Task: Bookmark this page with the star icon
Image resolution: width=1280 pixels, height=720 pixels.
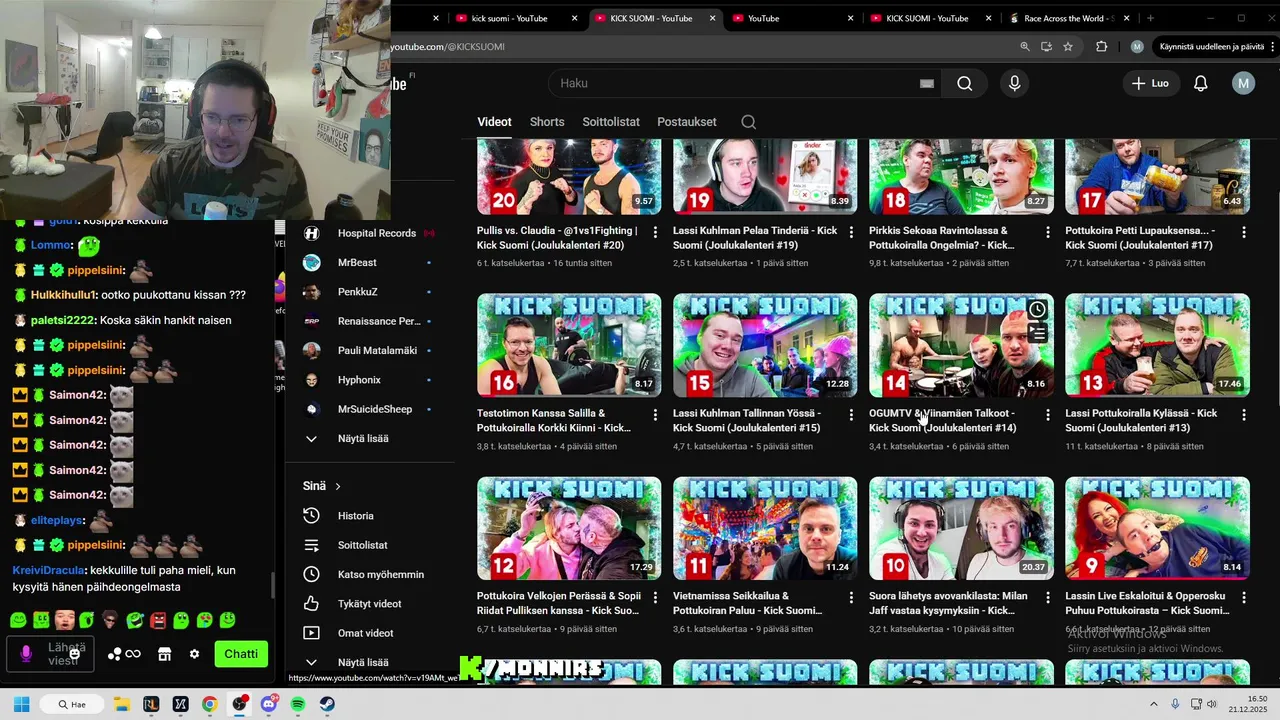Action: point(1068,47)
